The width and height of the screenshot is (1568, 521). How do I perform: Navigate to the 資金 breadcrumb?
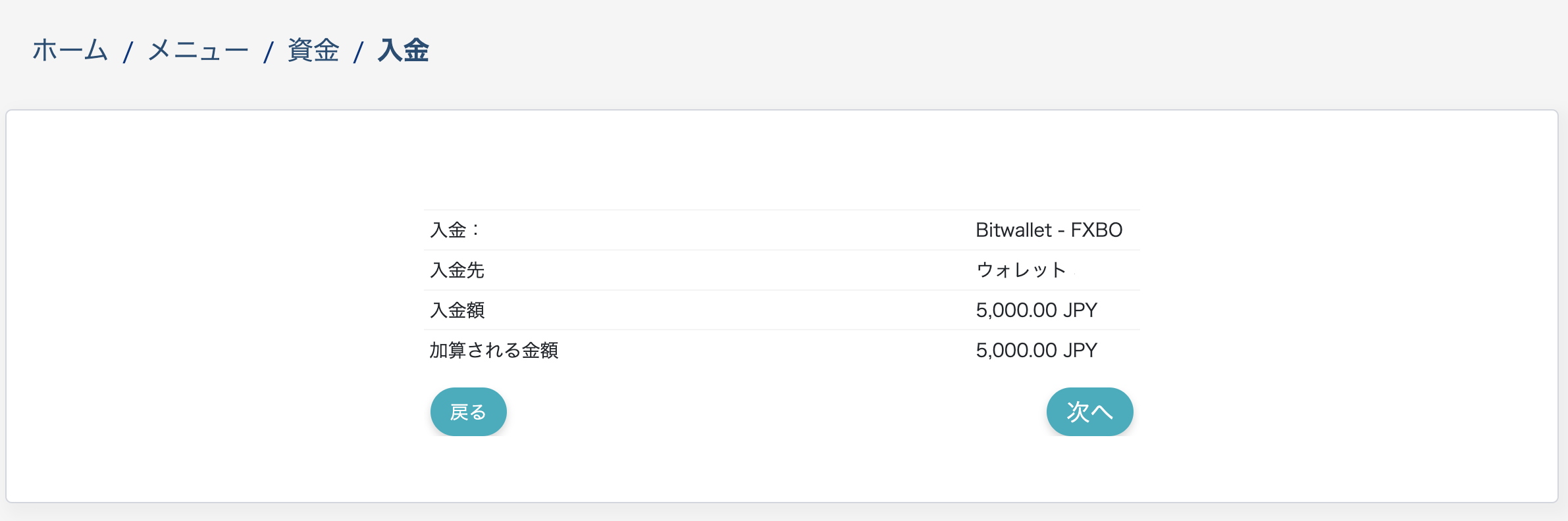(313, 51)
